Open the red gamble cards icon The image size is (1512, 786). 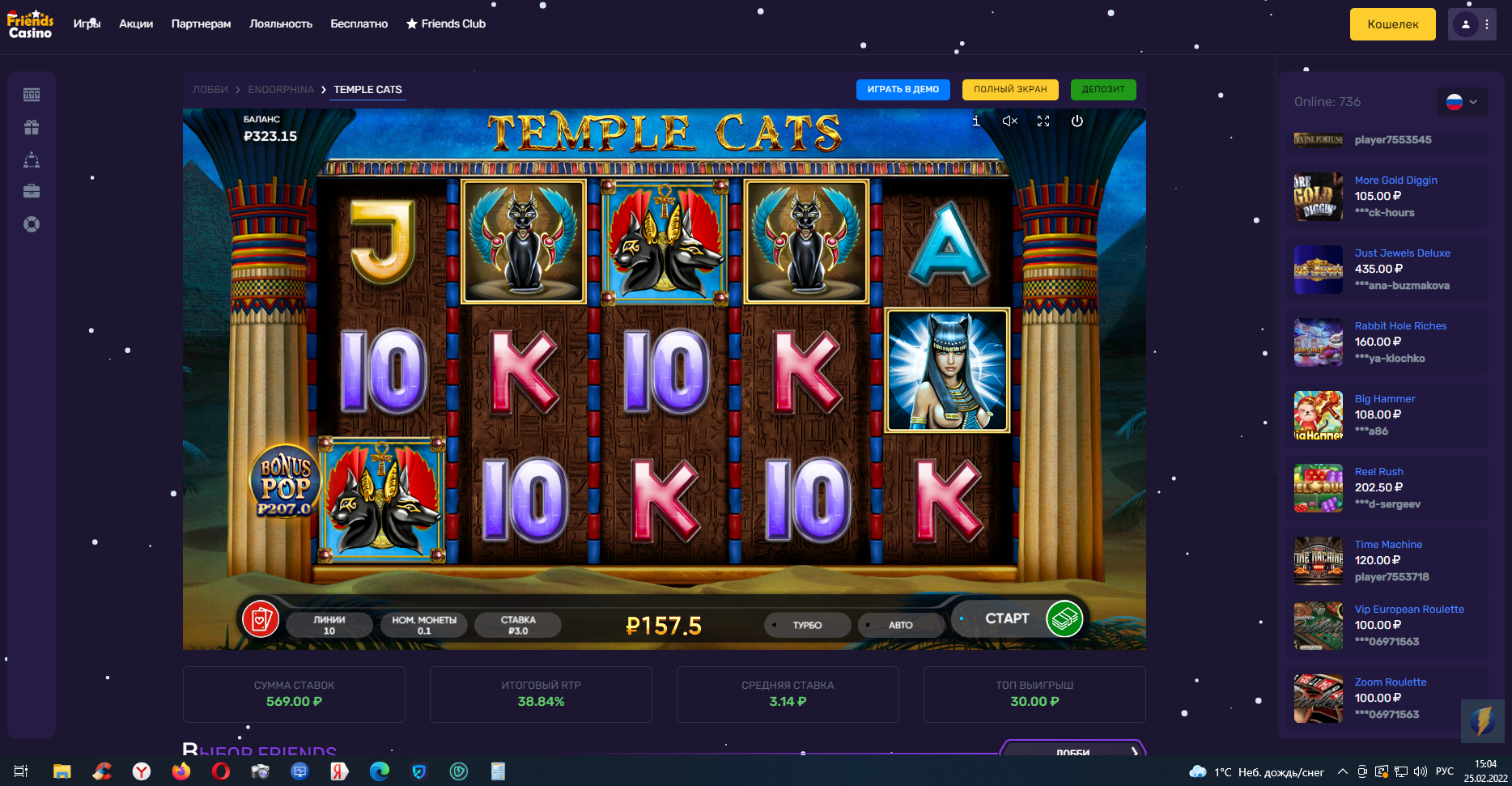coord(261,620)
